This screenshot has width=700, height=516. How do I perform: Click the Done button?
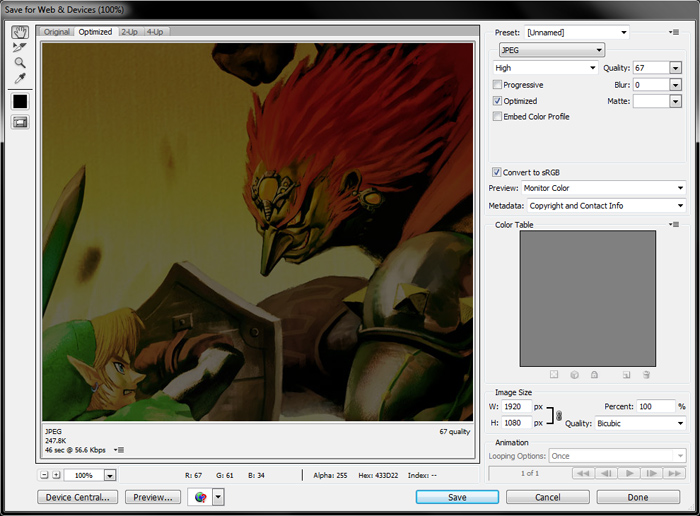coord(638,497)
